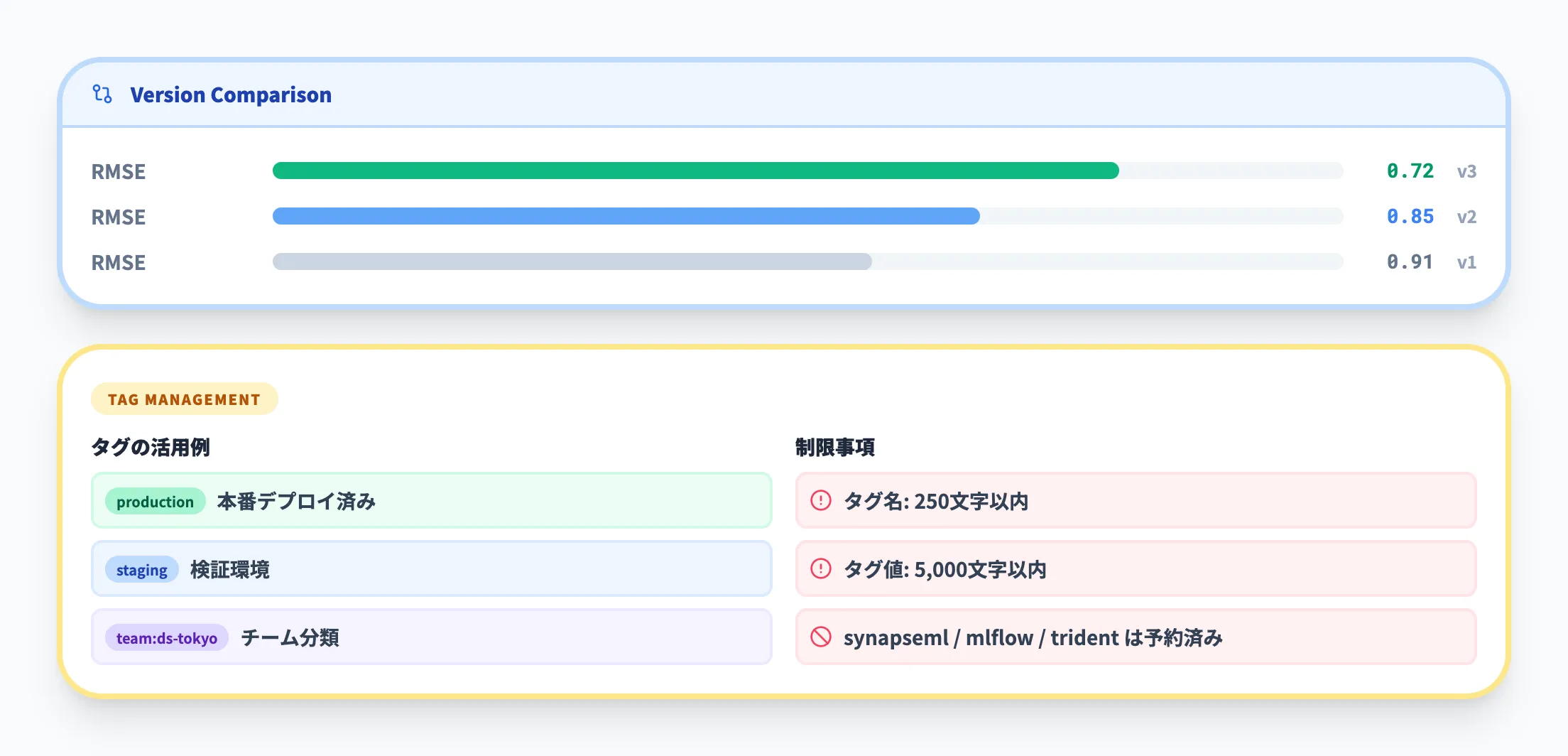Click the 検証環境 tag description

pyautogui.click(x=230, y=570)
